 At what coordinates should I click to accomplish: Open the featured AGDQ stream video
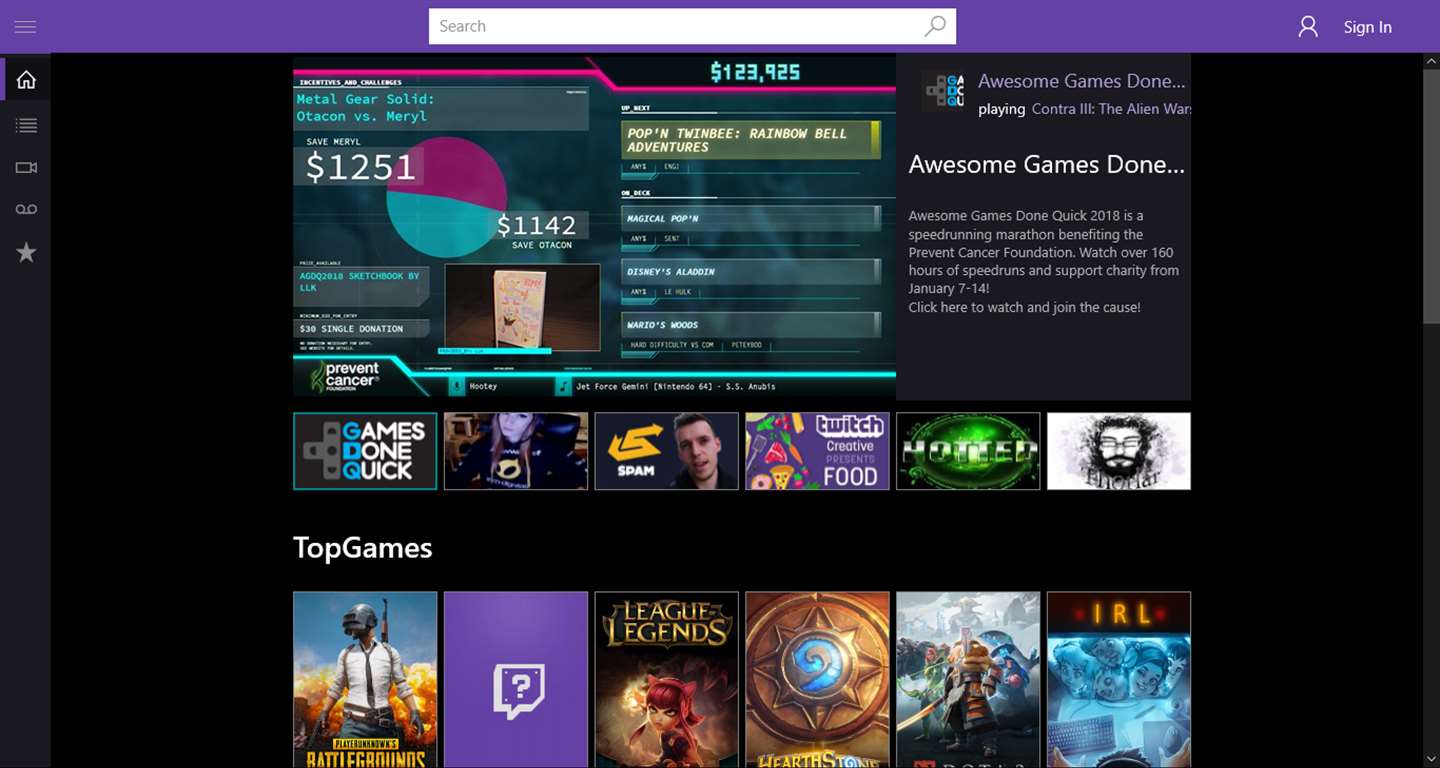click(594, 227)
